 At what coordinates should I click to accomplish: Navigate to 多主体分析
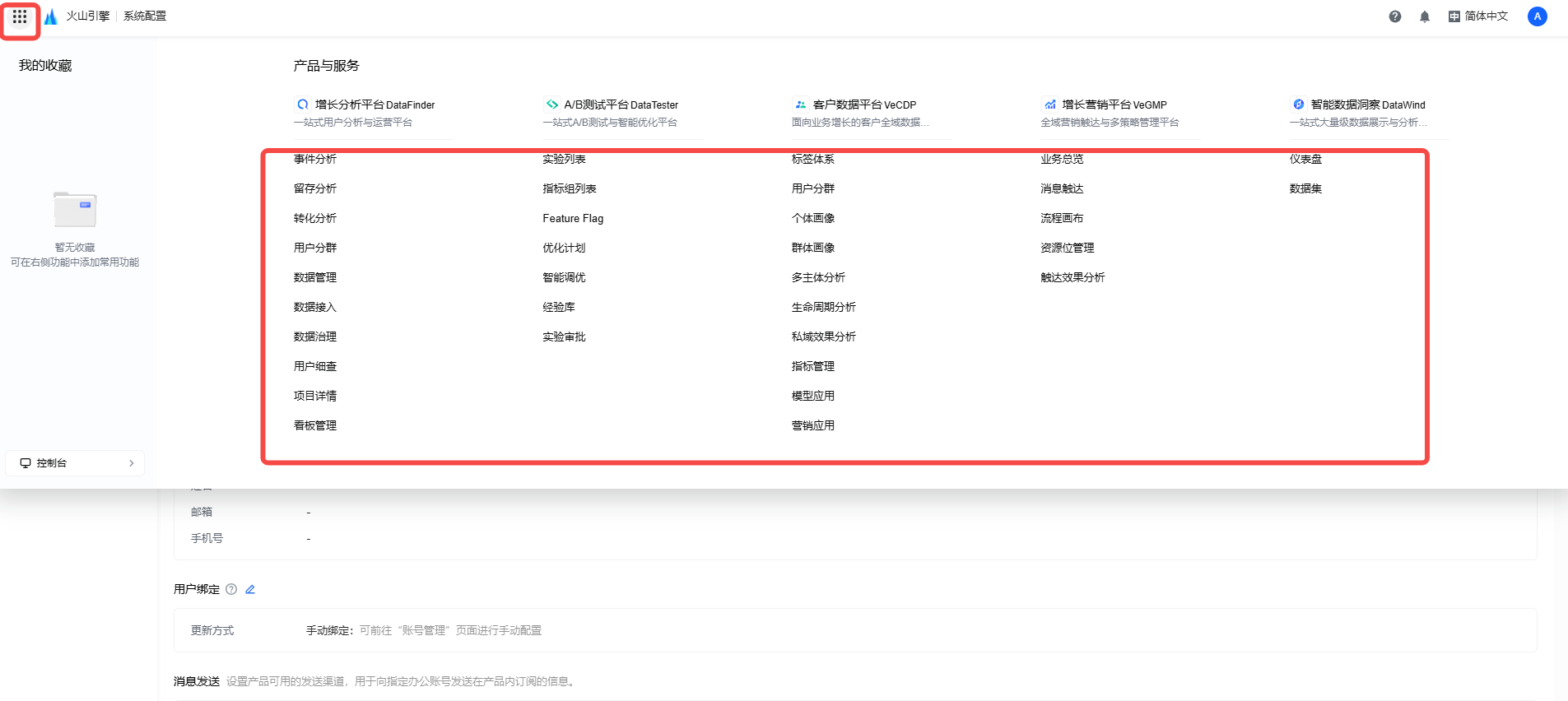point(818,277)
